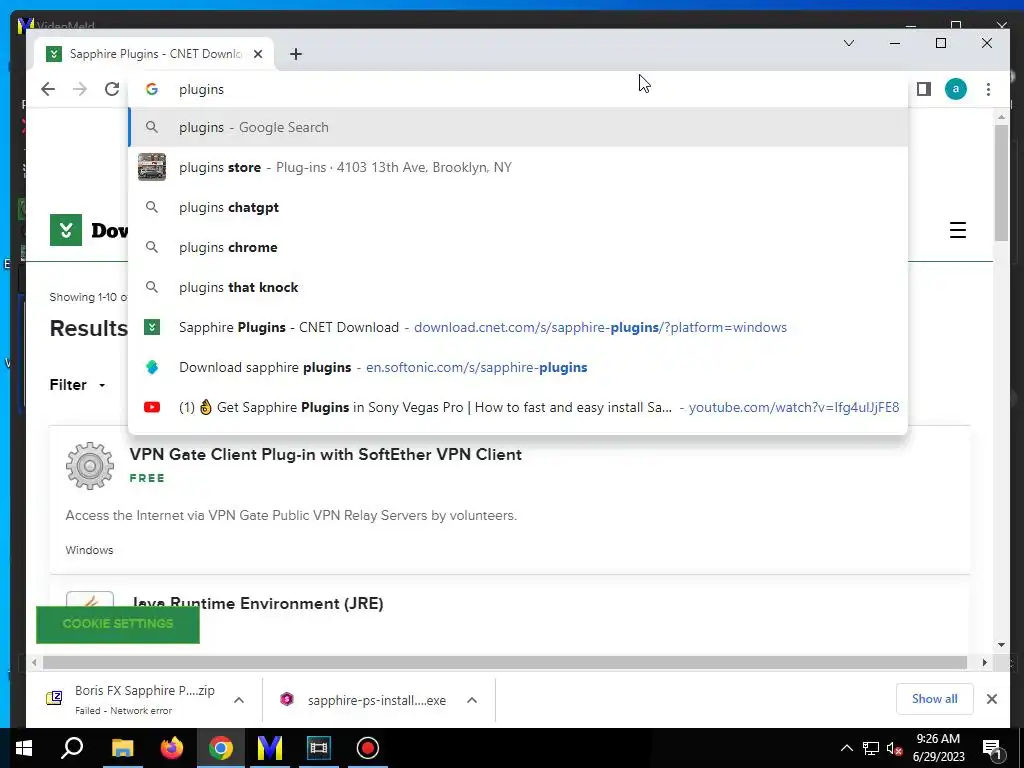Open sapphire-ps-install exe download

(x=363, y=700)
